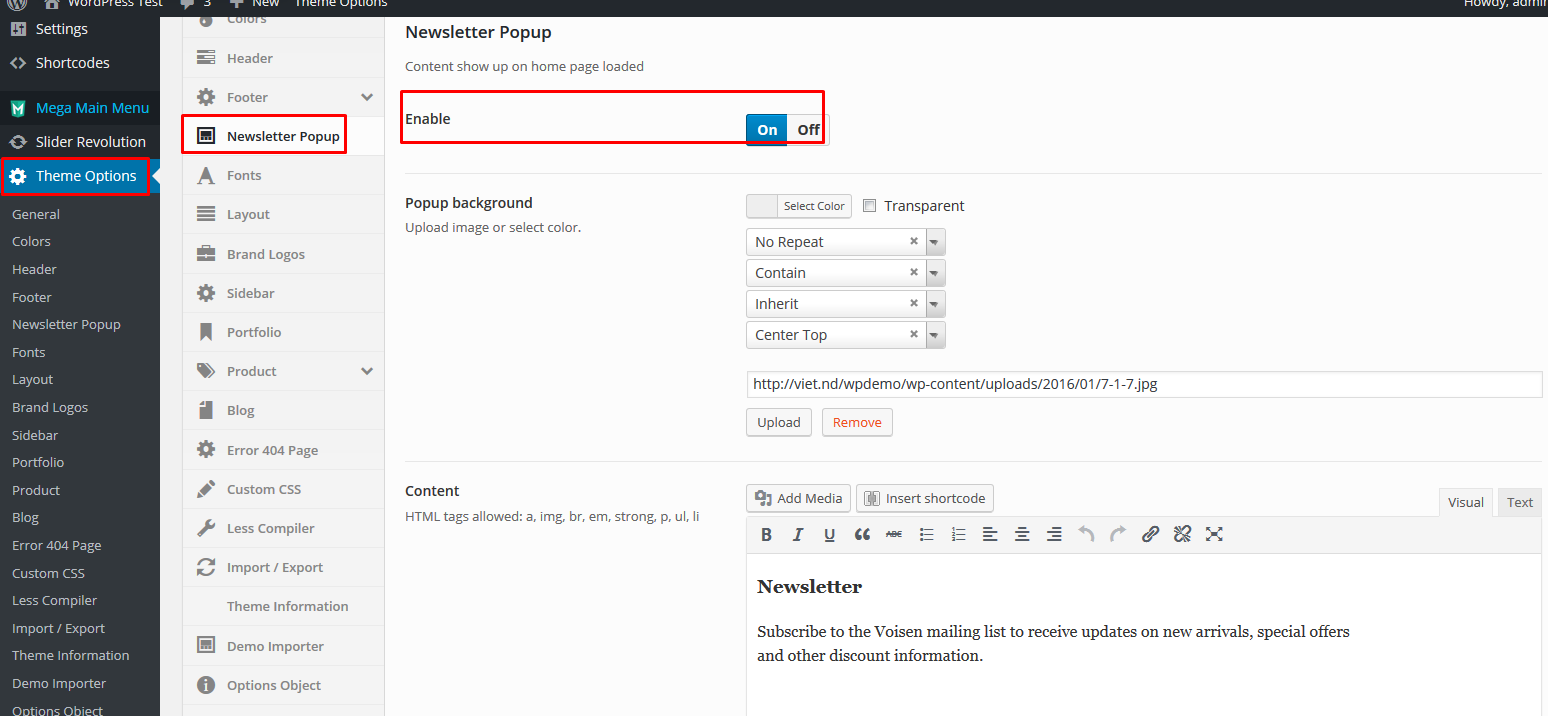Insert a bulleted list in the editor

(x=926, y=534)
